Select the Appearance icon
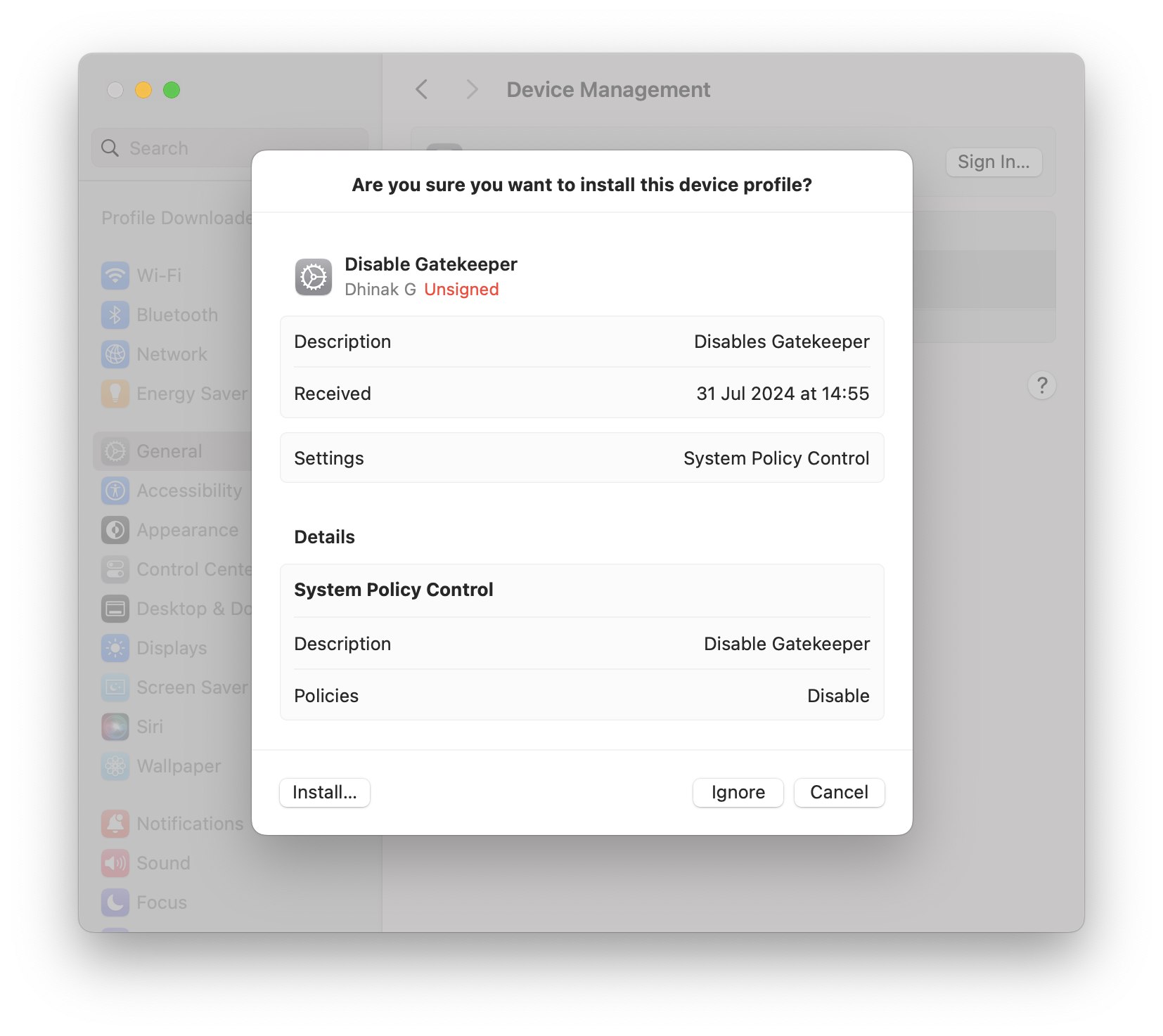 point(115,530)
